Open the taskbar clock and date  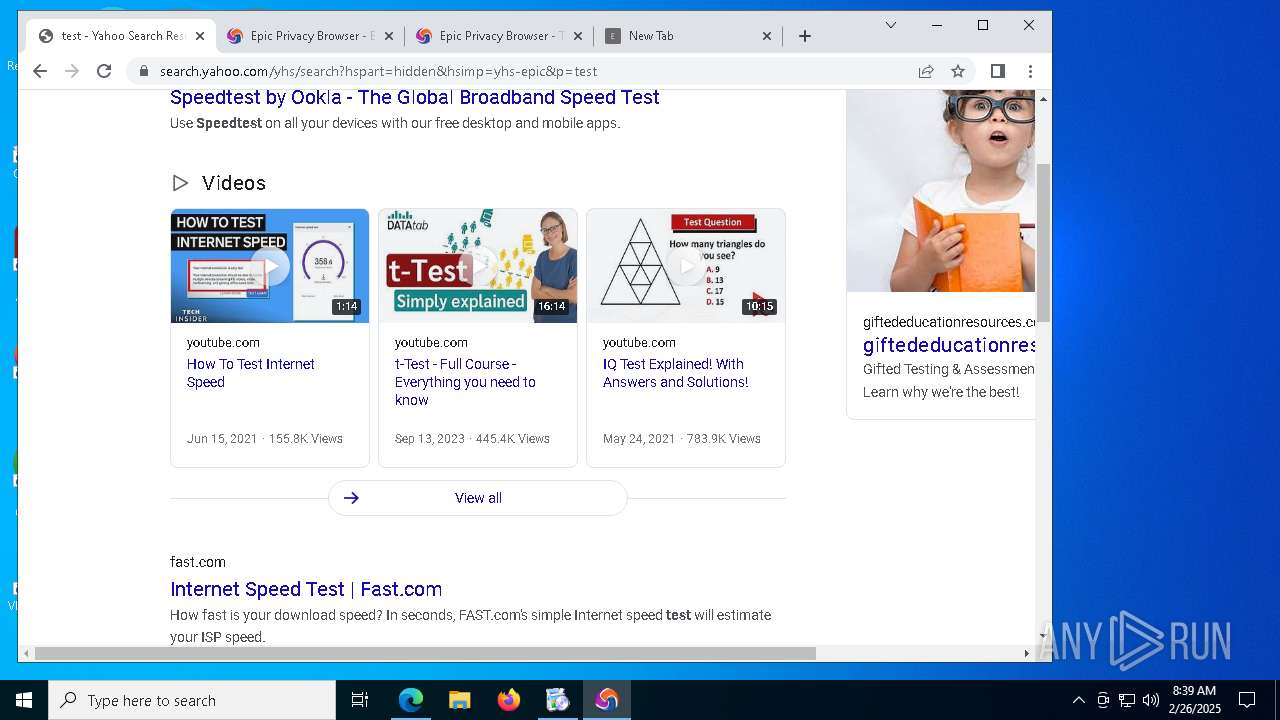pos(1196,700)
